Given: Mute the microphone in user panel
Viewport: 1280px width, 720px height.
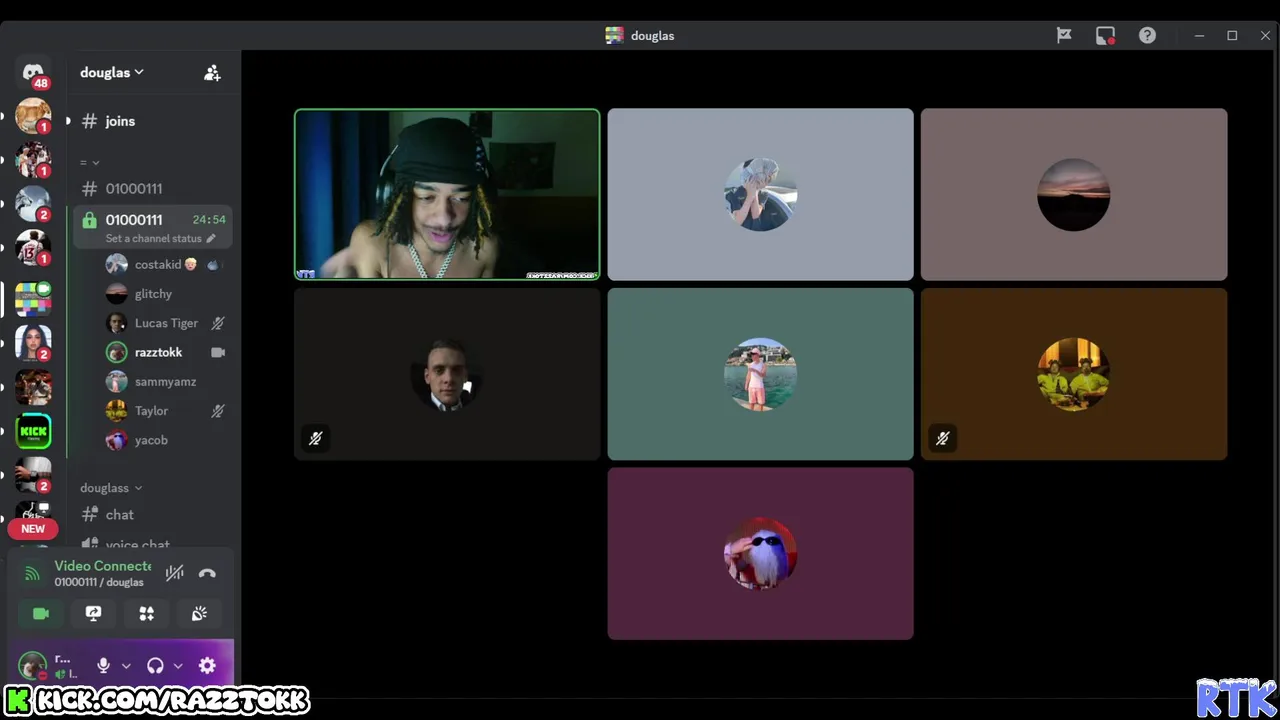Looking at the screenshot, I should 103,665.
